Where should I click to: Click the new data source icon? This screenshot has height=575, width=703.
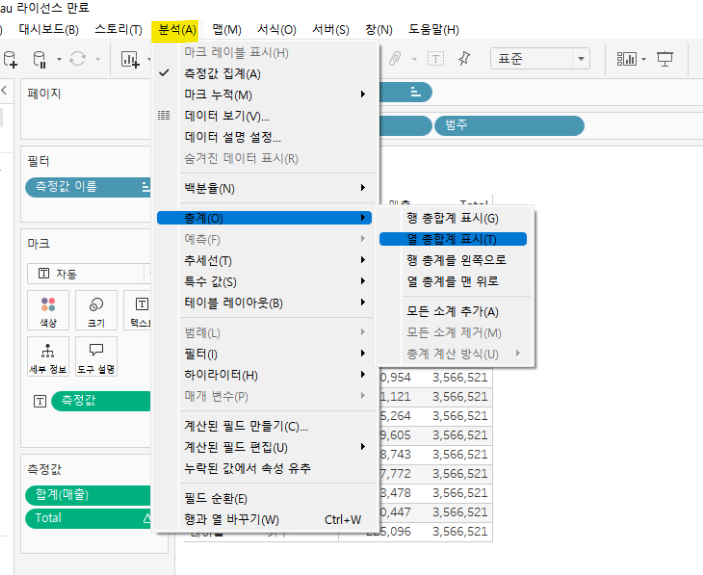point(10,59)
